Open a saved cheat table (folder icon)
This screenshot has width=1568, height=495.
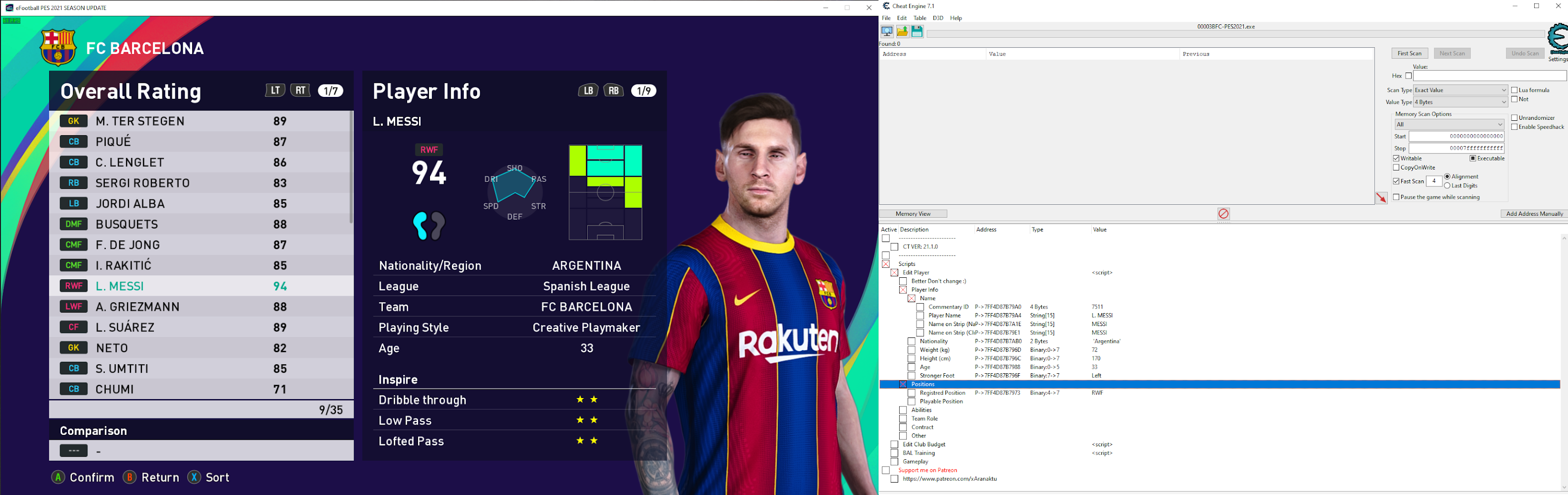(x=903, y=31)
